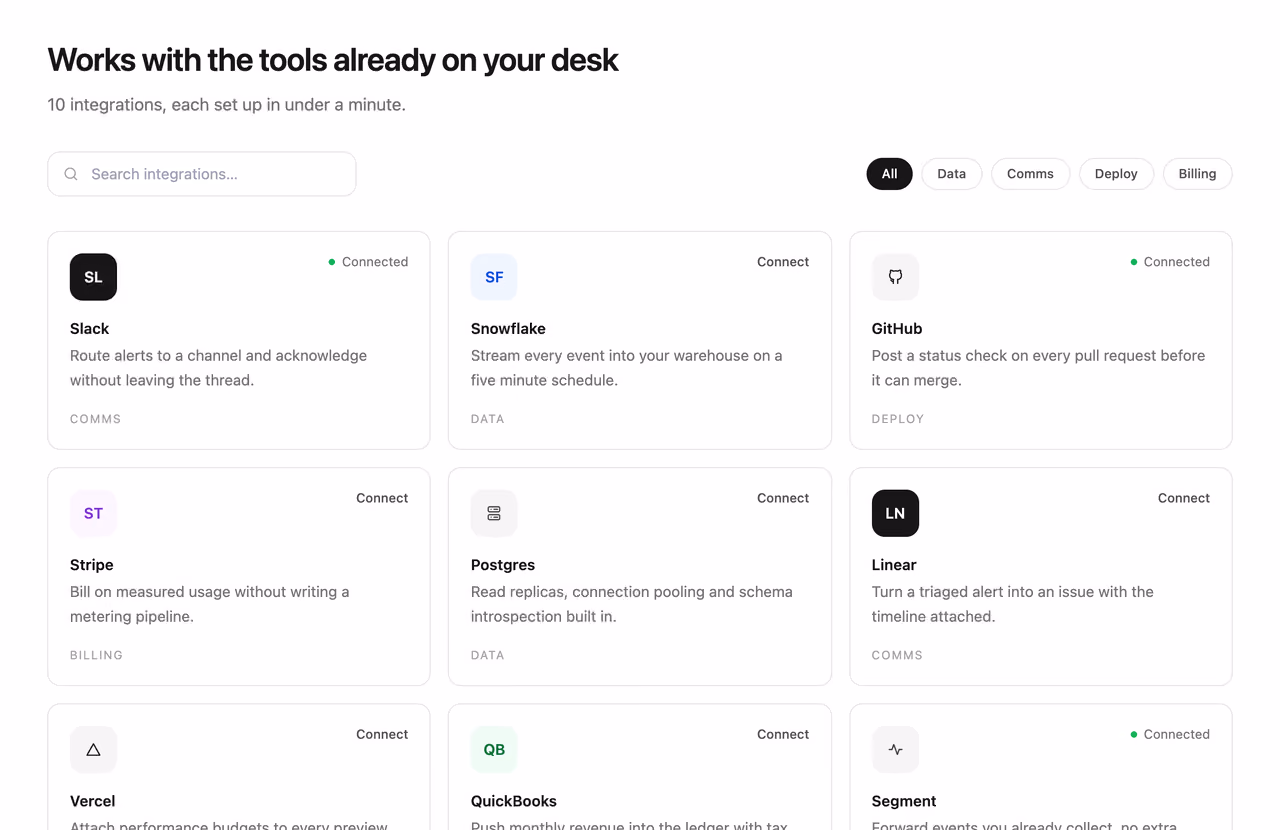Click the Slack SL logo icon
Screen dimensions: 1280x830
point(93,277)
